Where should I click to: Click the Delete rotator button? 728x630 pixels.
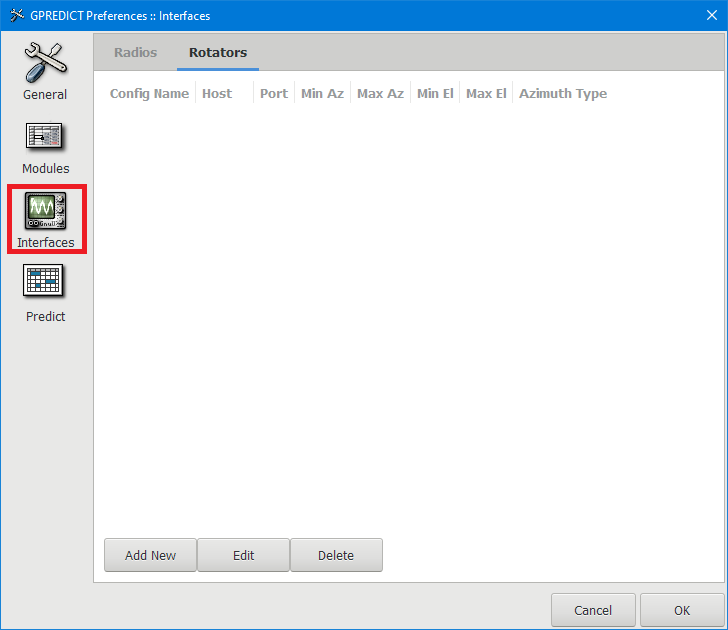pyautogui.click(x=336, y=555)
